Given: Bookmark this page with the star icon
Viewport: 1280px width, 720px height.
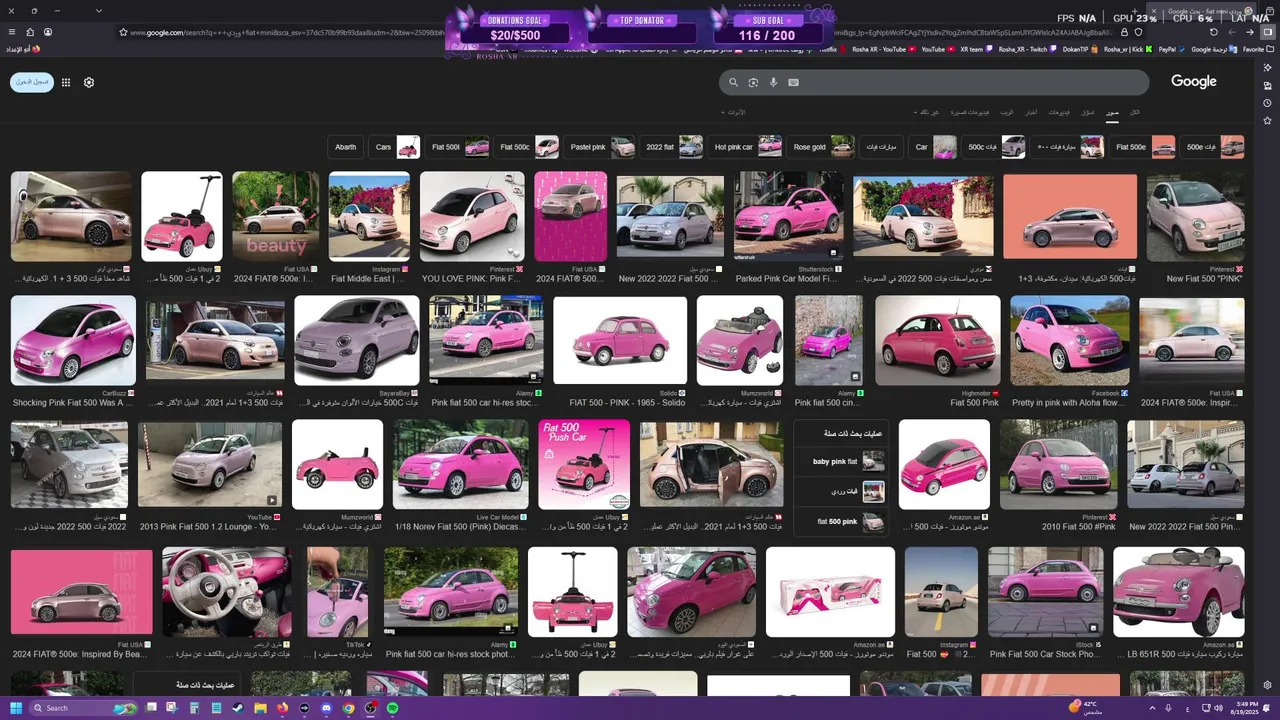Looking at the screenshot, I should 123,32.
